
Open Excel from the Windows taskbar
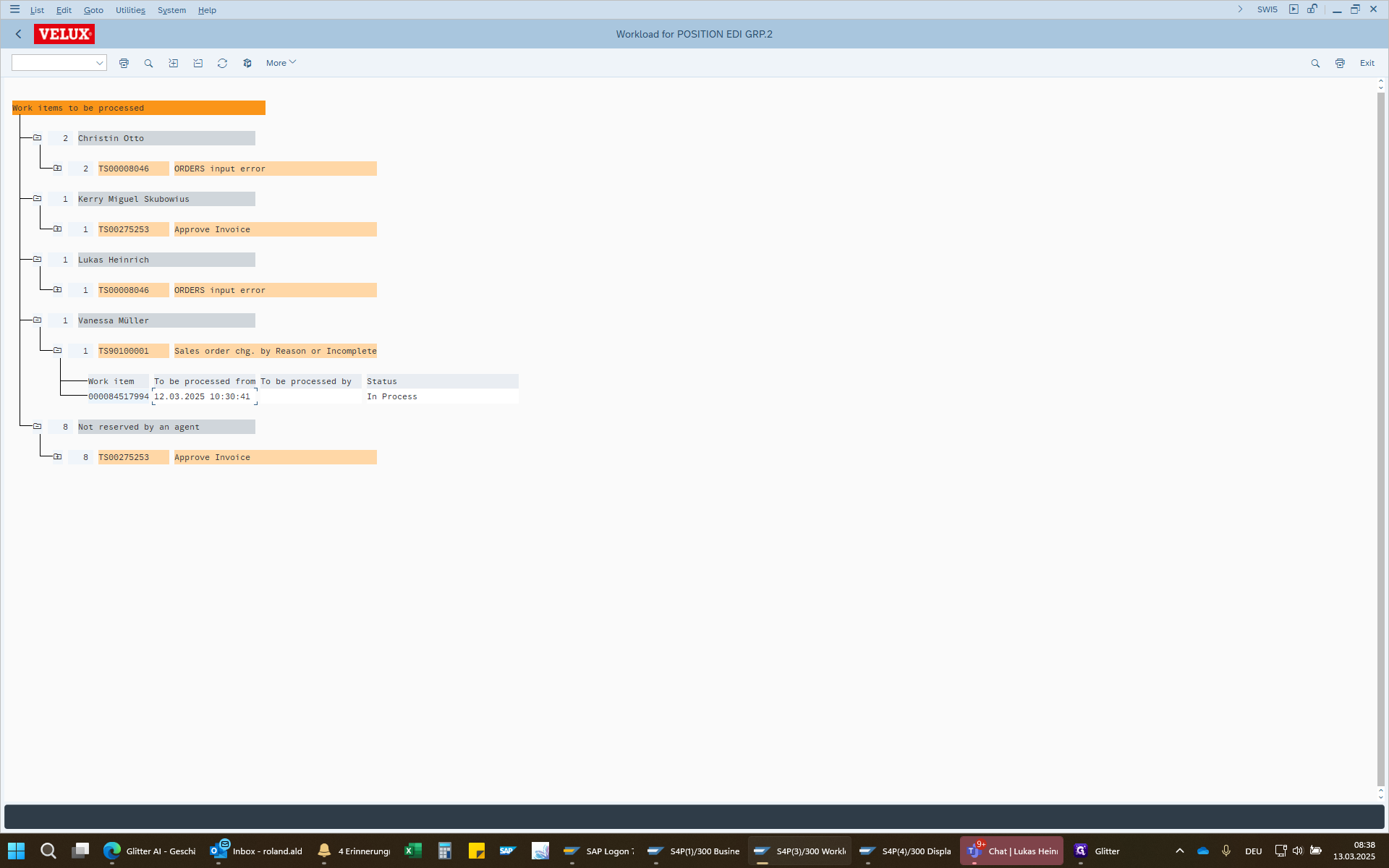coord(413,851)
